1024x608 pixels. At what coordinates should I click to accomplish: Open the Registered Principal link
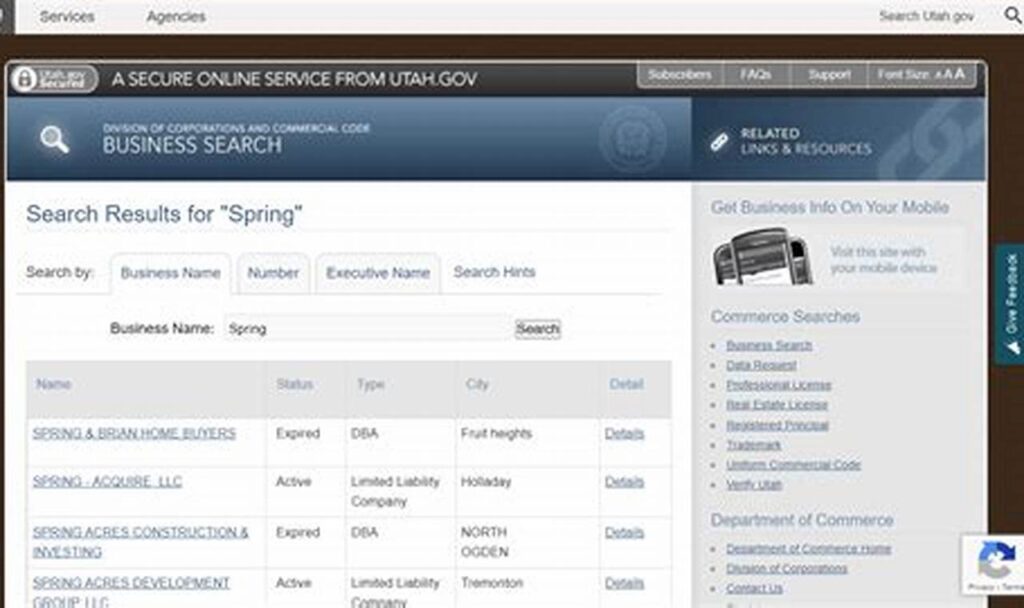tap(778, 425)
